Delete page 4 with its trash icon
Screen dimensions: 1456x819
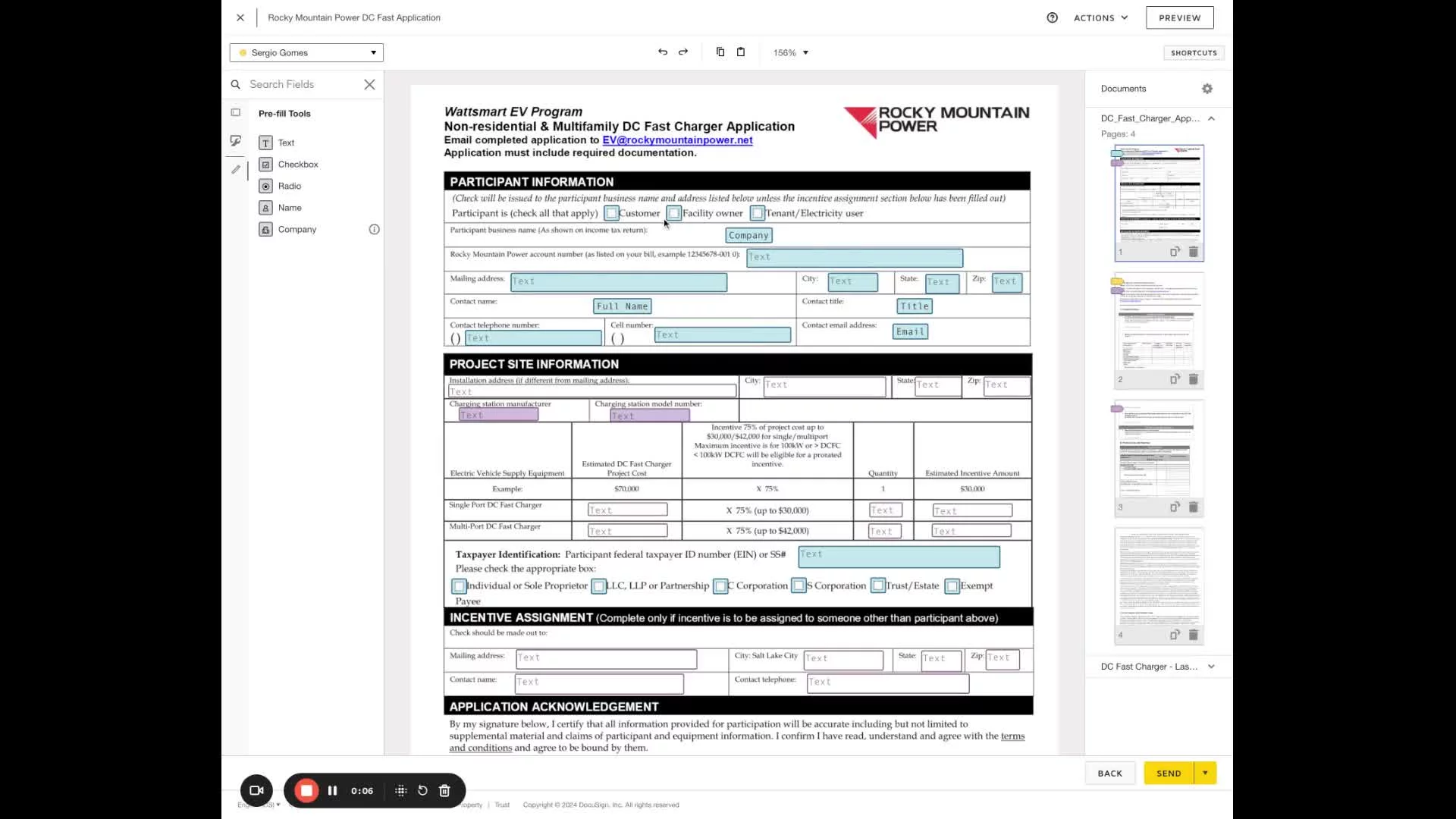pos(1193,635)
